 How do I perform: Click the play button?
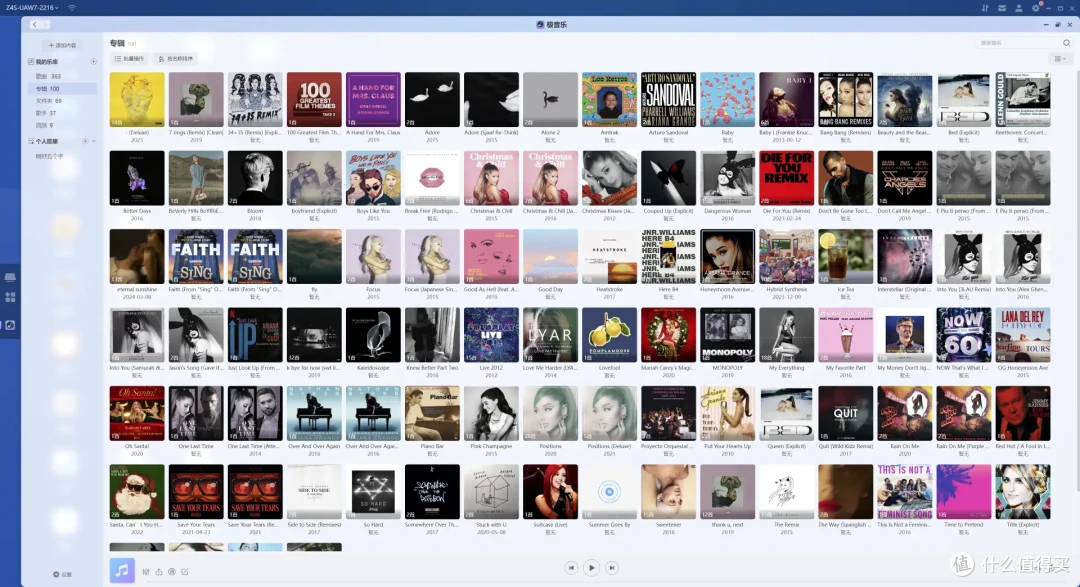pos(591,568)
